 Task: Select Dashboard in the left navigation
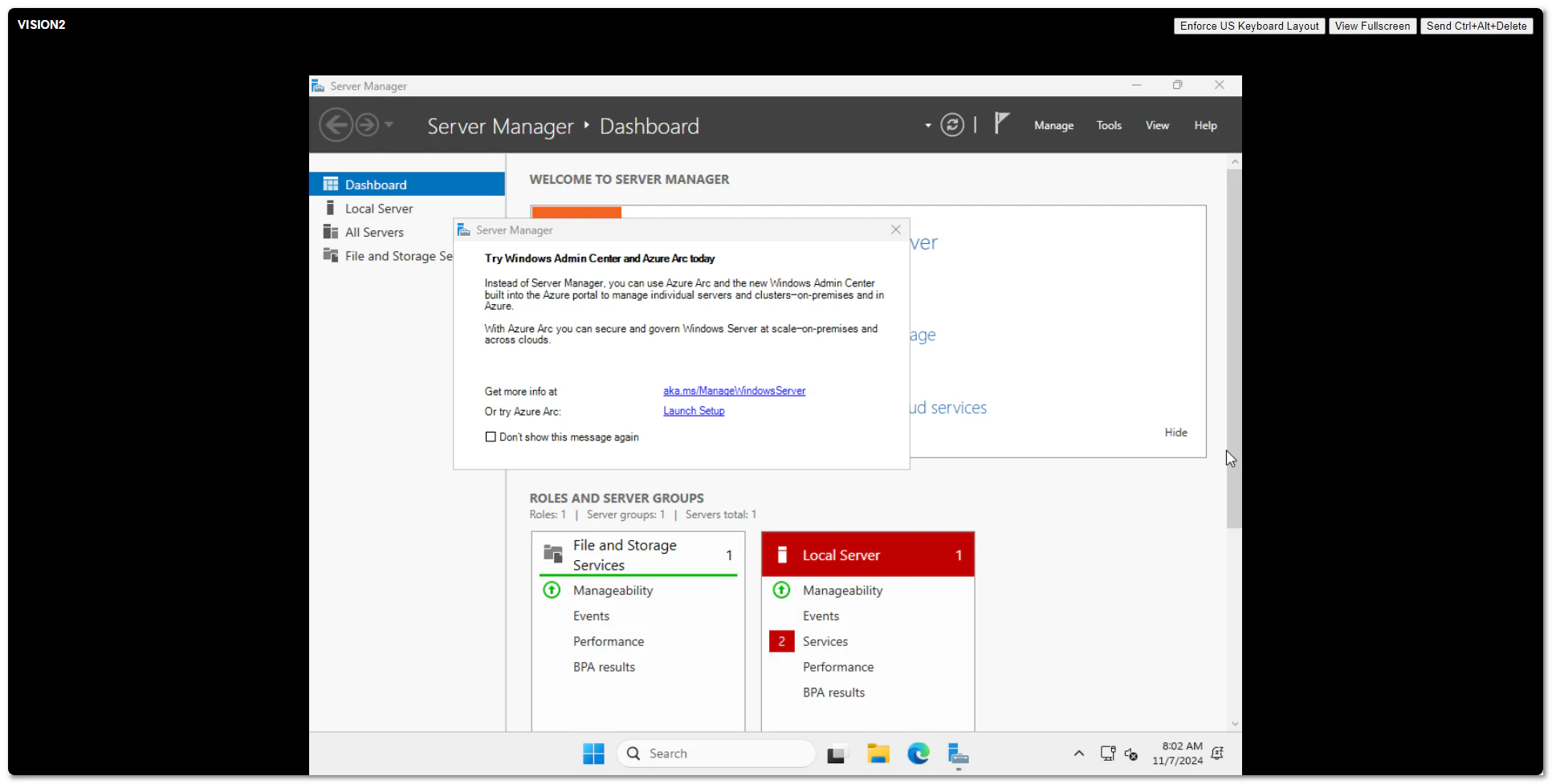(x=407, y=185)
